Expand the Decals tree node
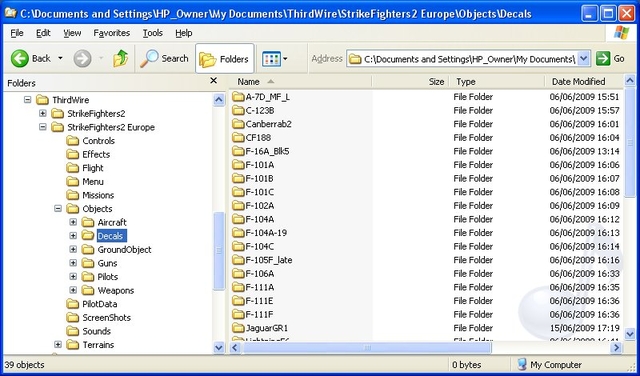This screenshot has width=640, height=376. [x=73, y=236]
